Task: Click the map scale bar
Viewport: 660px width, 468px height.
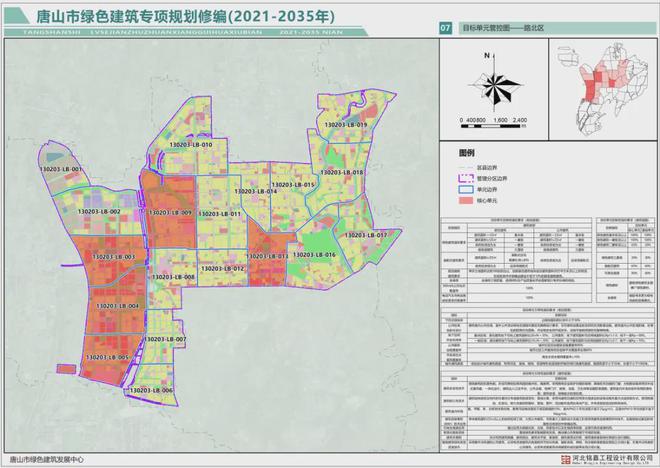Action: [x=493, y=113]
